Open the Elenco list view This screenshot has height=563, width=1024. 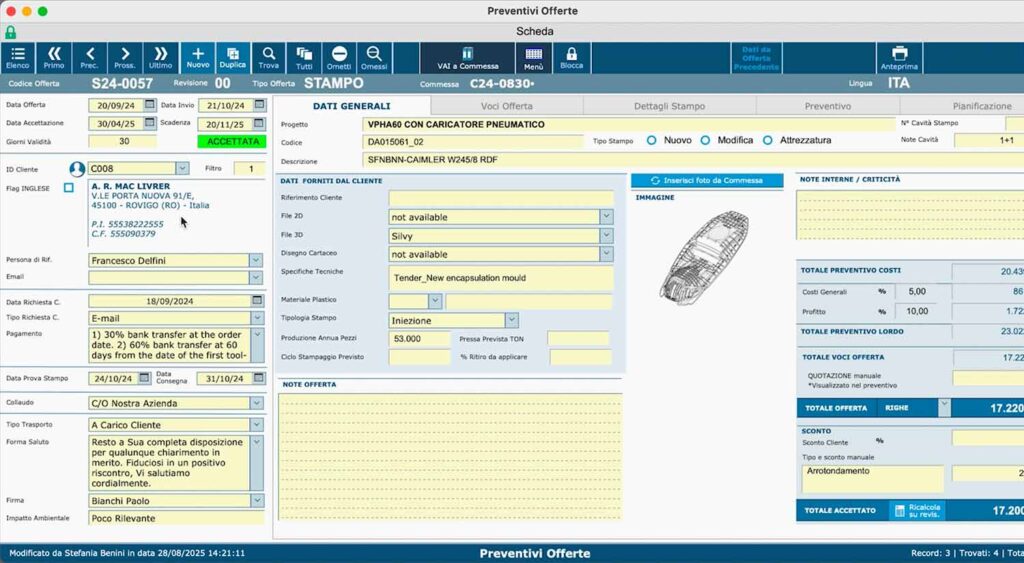(18, 58)
